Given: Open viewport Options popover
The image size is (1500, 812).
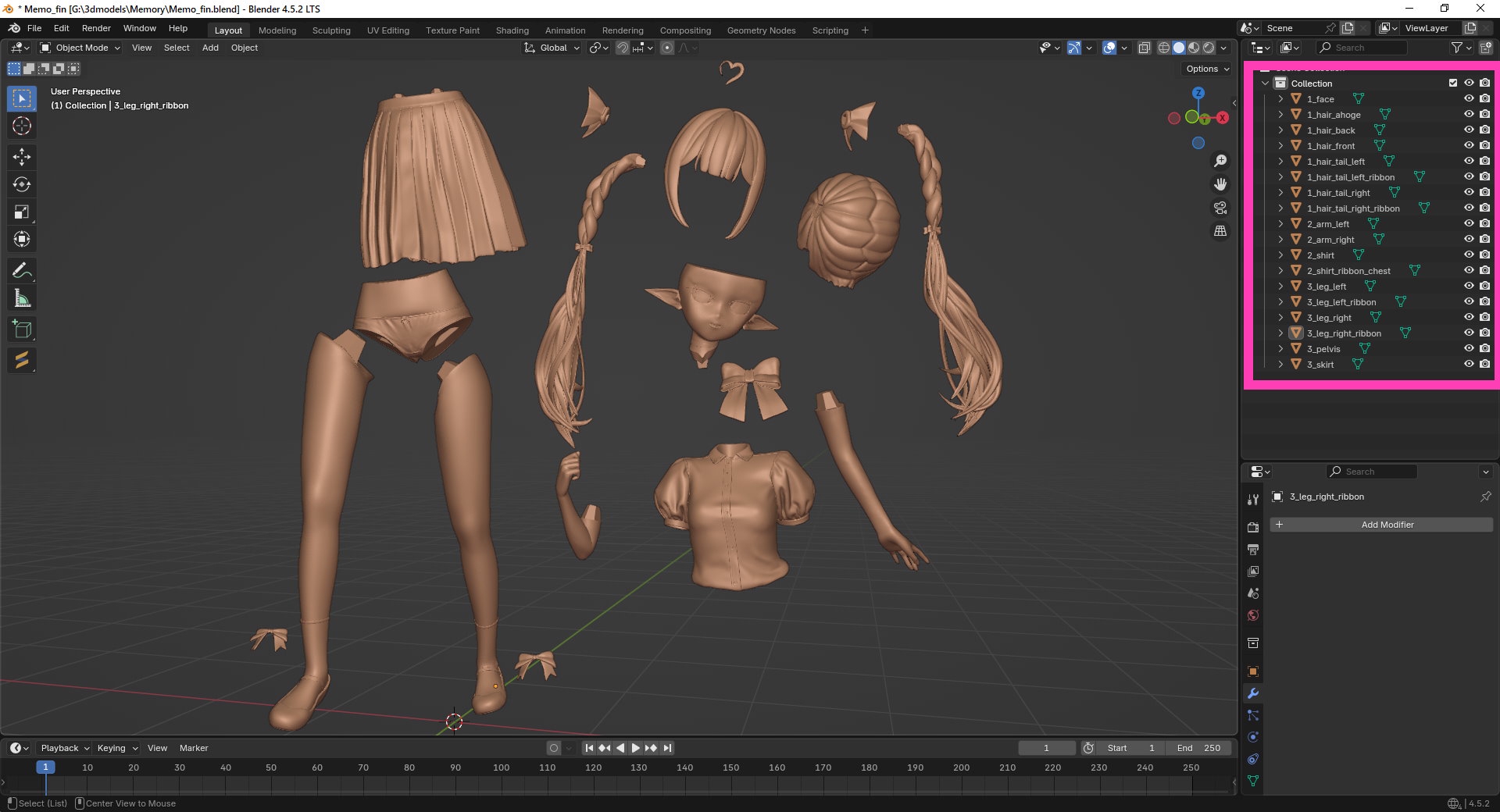Looking at the screenshot, I should [x=1207, y=69].
